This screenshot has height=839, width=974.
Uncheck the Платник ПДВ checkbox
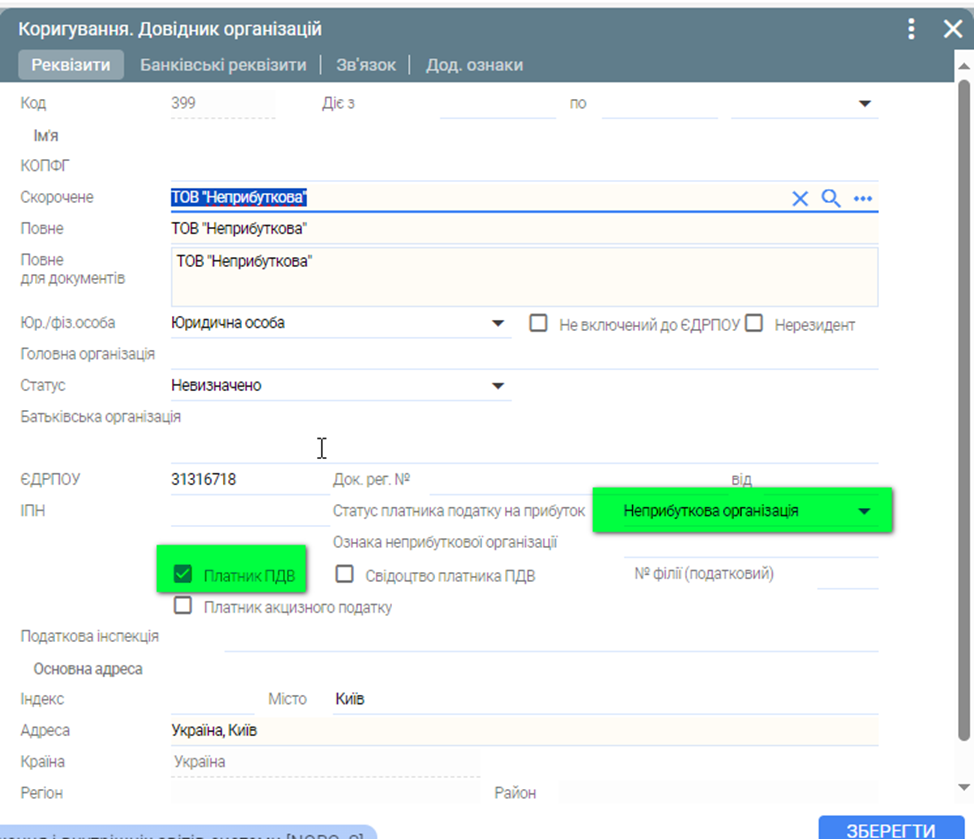coord(183,574)
